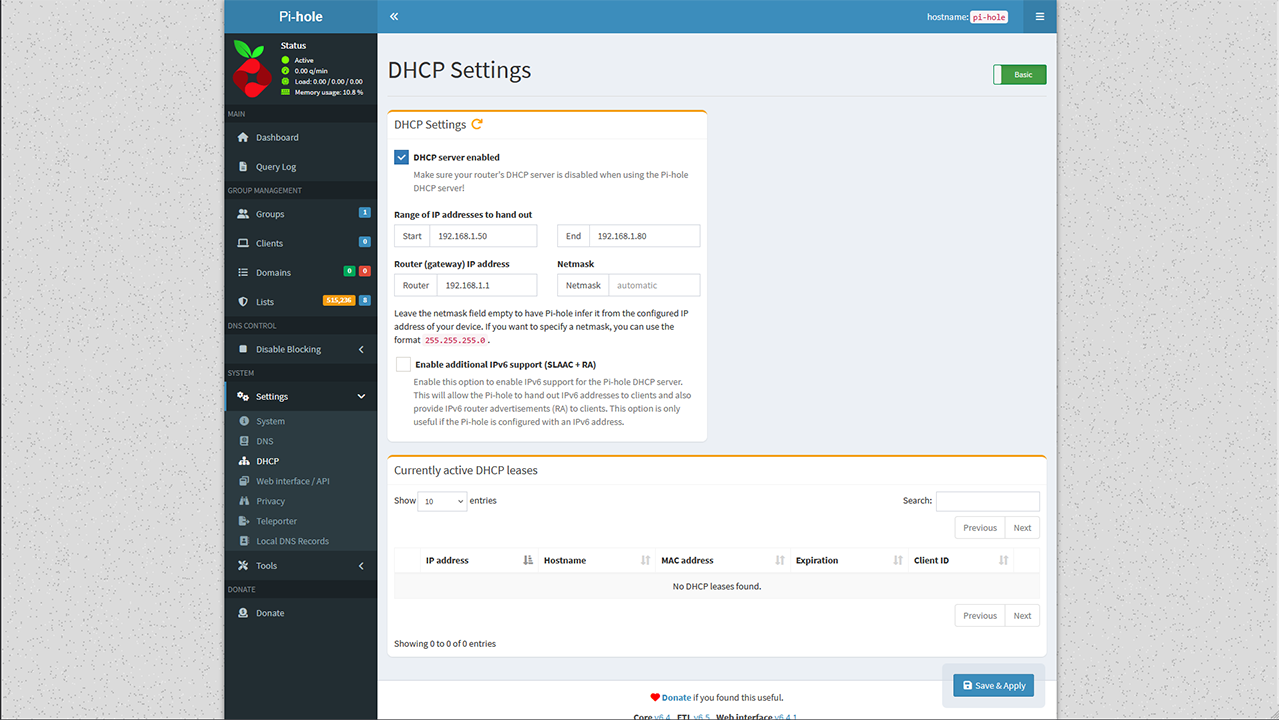Image resolution: width=1279 pixels, height=720 pixels.
Task: Click the Query Log file icon
Action: point(243,167)
